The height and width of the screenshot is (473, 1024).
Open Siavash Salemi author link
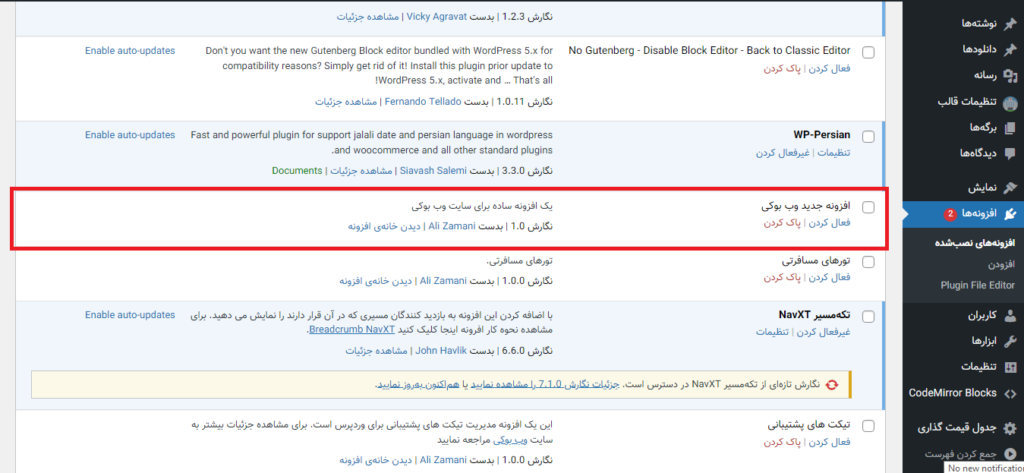(433, 171)
